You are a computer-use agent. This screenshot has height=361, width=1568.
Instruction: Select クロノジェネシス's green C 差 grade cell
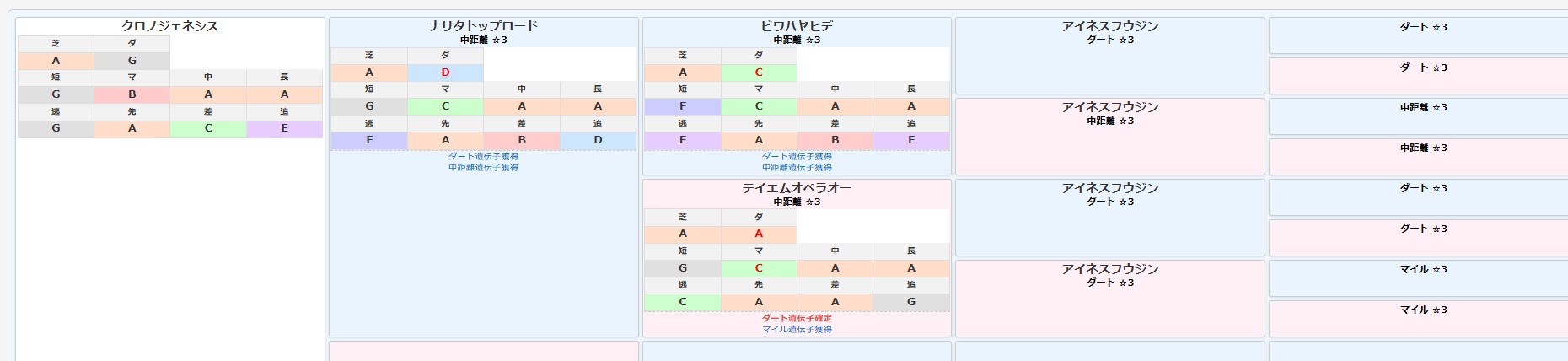point(208,128)
